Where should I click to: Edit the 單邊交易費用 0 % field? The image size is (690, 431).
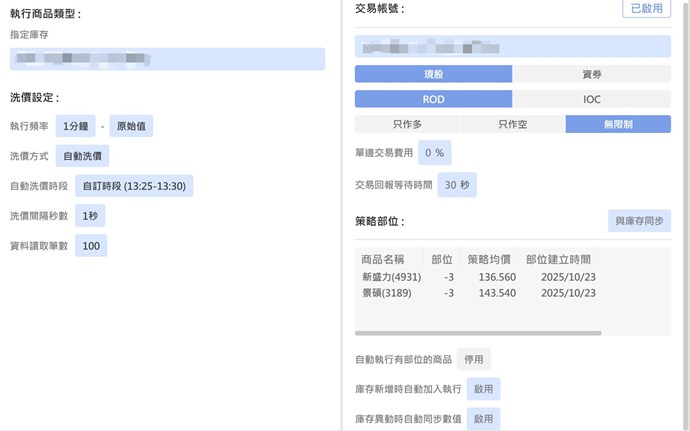pyautogui.click(x=434, y=152)
